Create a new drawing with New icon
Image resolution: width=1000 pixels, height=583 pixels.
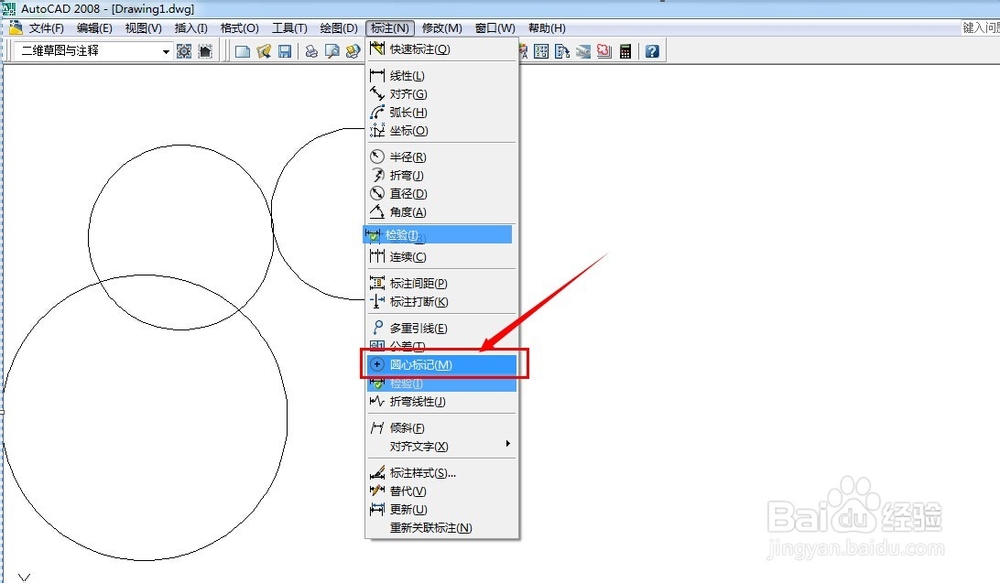point(242,51)
